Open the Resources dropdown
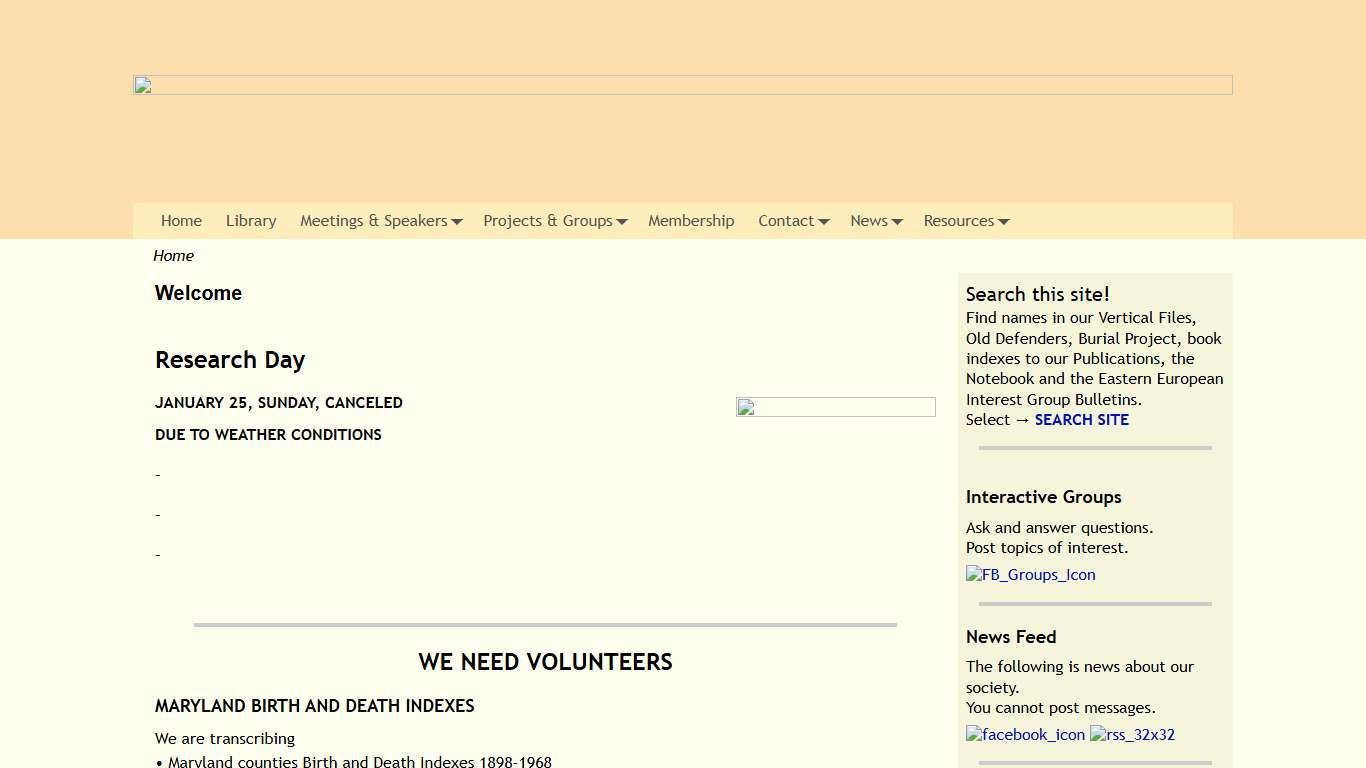This screenshot has width=1366, height=768. pyautogui.click(x=1003, y=221)
